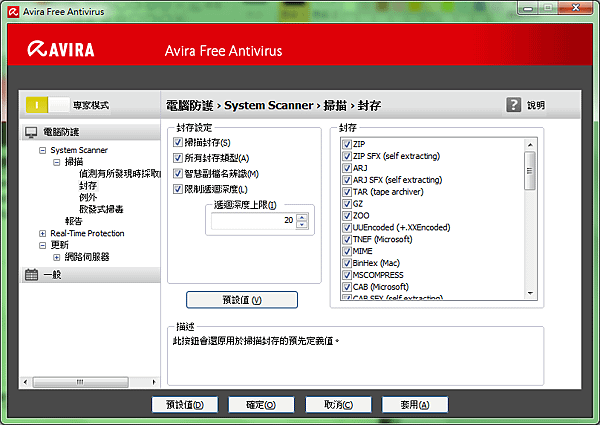Image resolution: width=600 pixels, height=425 pixels.
Task: Click 套用(A) apply button
Action: (415, 405)
